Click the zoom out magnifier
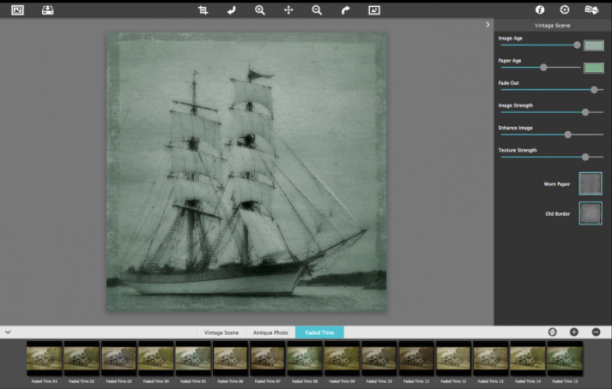Image resolution: width=612 pixels, height=389 pixels. (317, 10)
